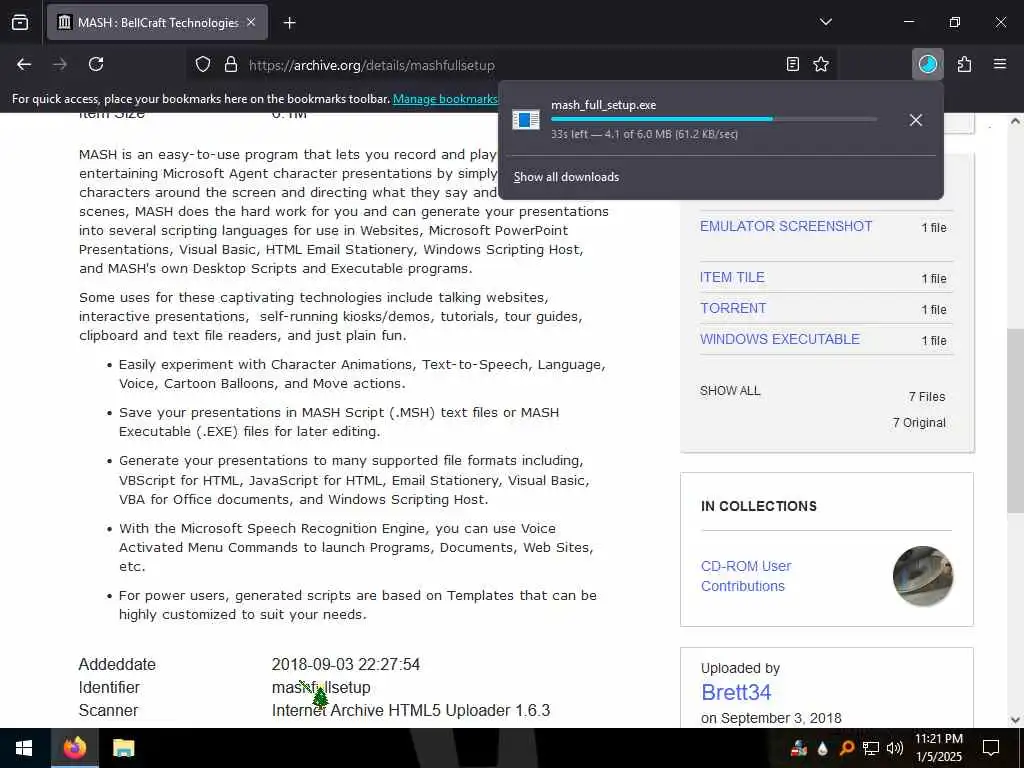Close the MASH BellCraft tab
The height and width of the screenshot is (768, 1024).
[x=251, y=22]
